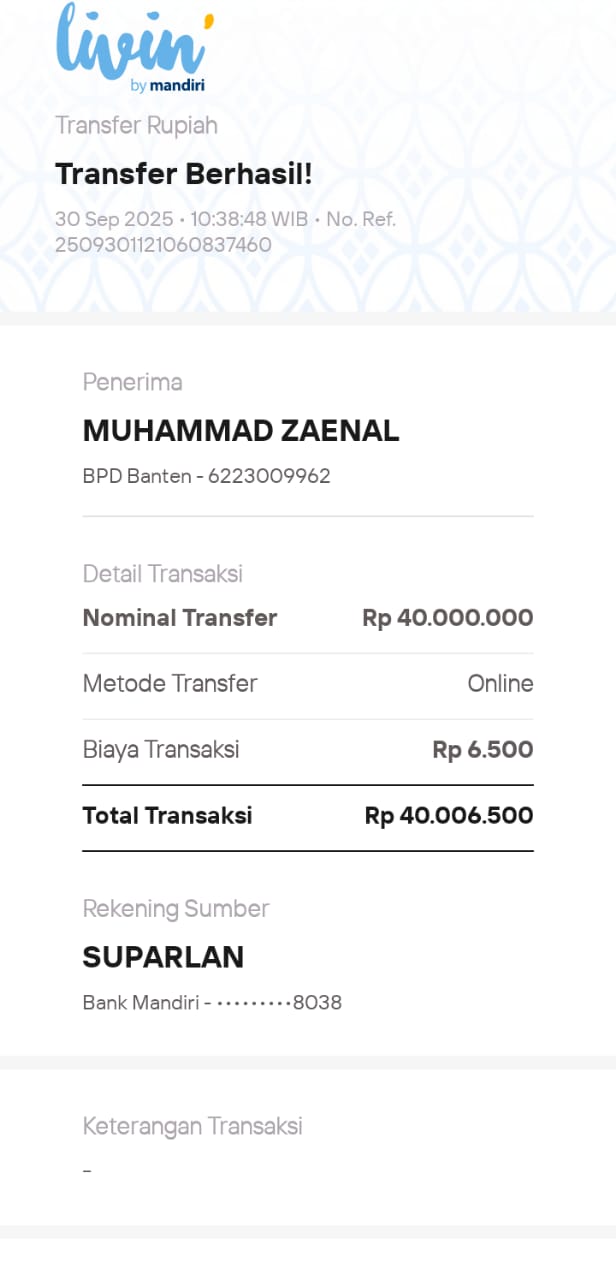Click the Total Transaksi label

click(x=167, y=816)
